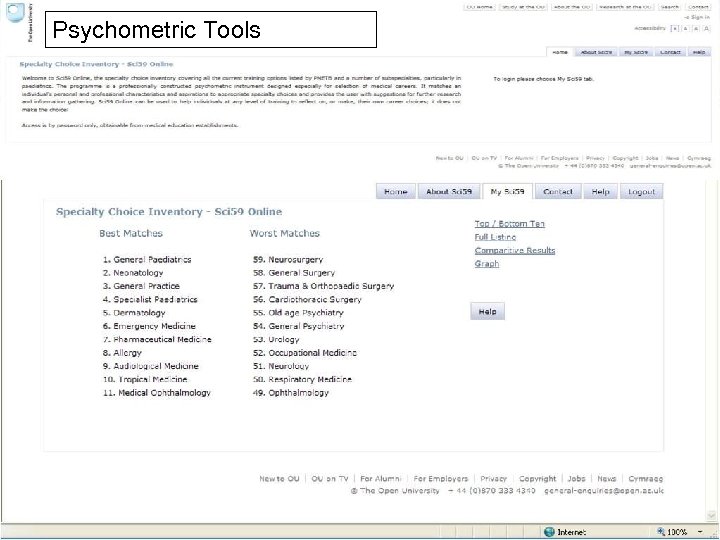Click the Sign in link
This screenshot has height=540, width=720.
(x=698, y=17)
